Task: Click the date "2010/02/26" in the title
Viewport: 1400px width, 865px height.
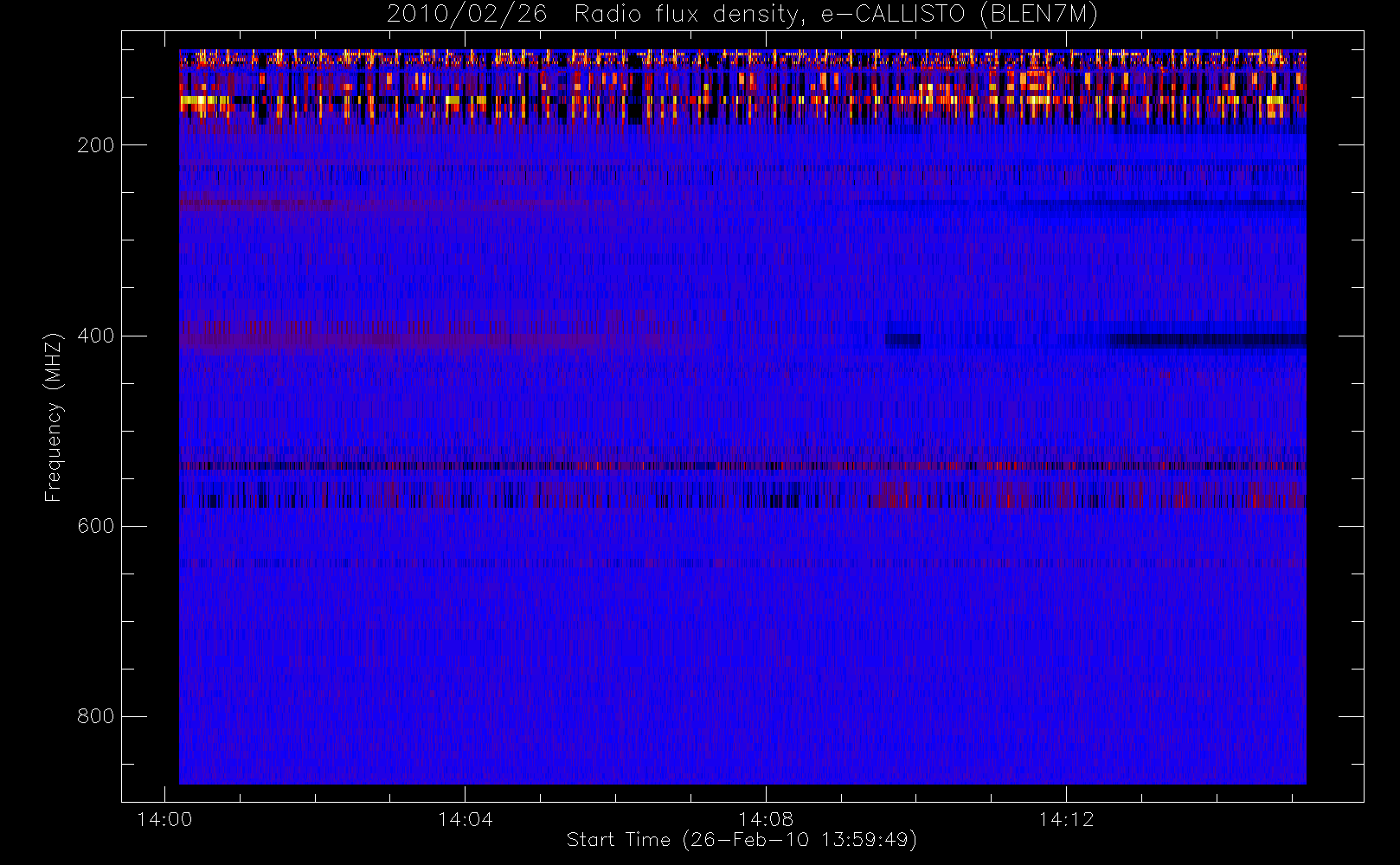Action: coord(466,14)
